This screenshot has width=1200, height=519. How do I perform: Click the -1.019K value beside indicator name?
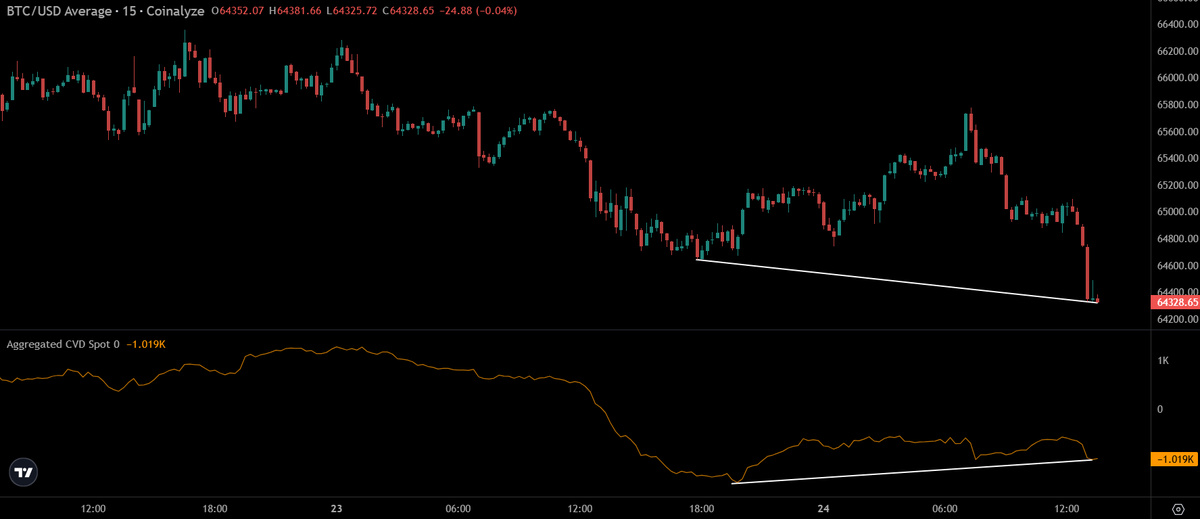pos(144,344)
